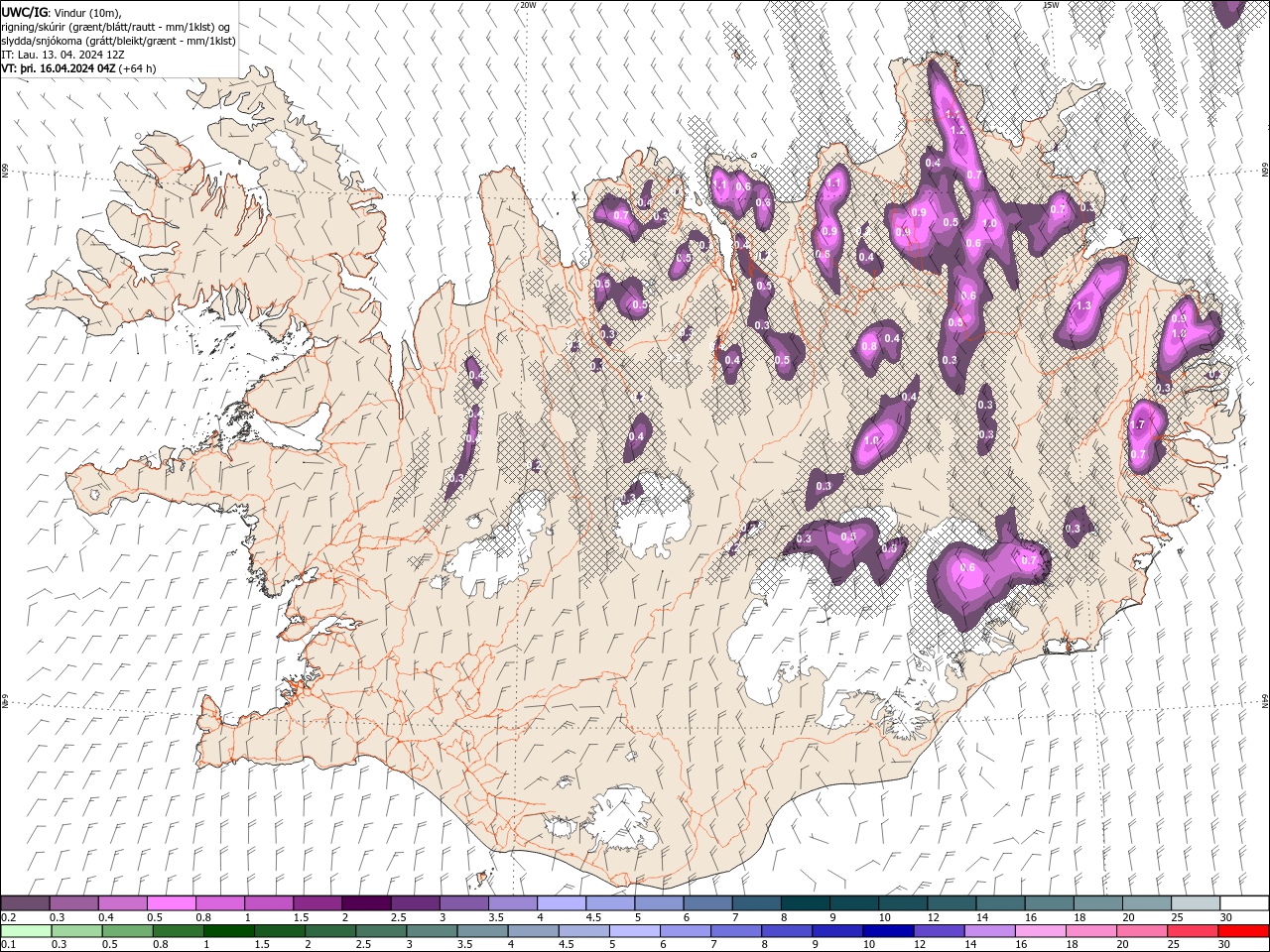Select the dark teal swatch above snow-scale 8
The height and width of the screenshot is (952, 1270).
click(806, 903)
